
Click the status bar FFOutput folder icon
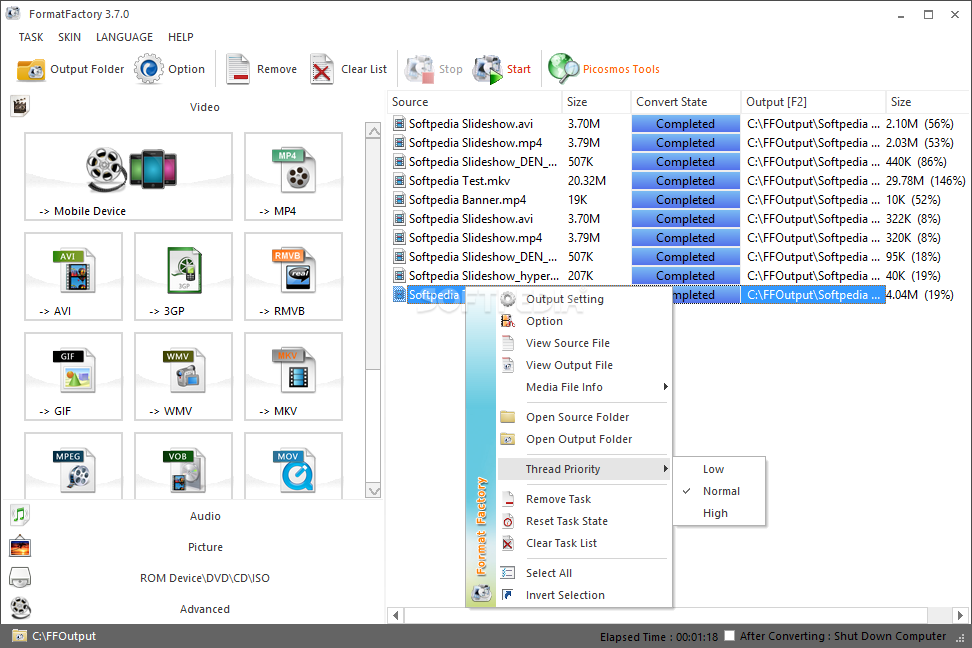pyautogui.click(x=19, y=636)
